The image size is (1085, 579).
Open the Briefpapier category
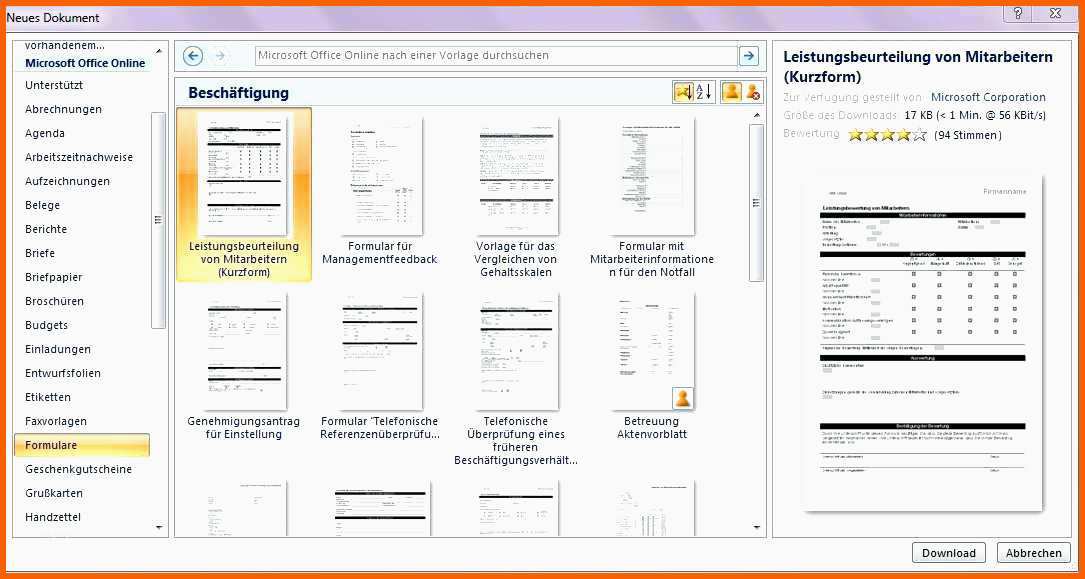point(53,277)
